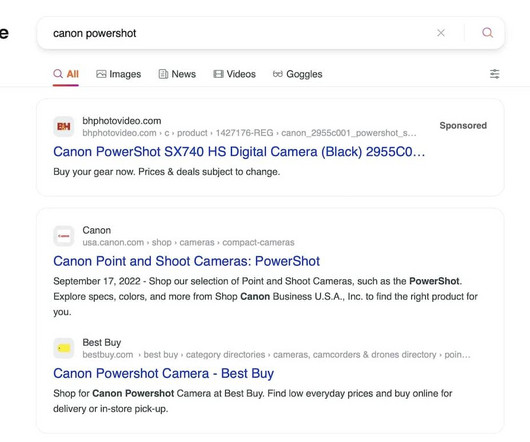
Task: Switch to the News tab
Action: [177, 74]
